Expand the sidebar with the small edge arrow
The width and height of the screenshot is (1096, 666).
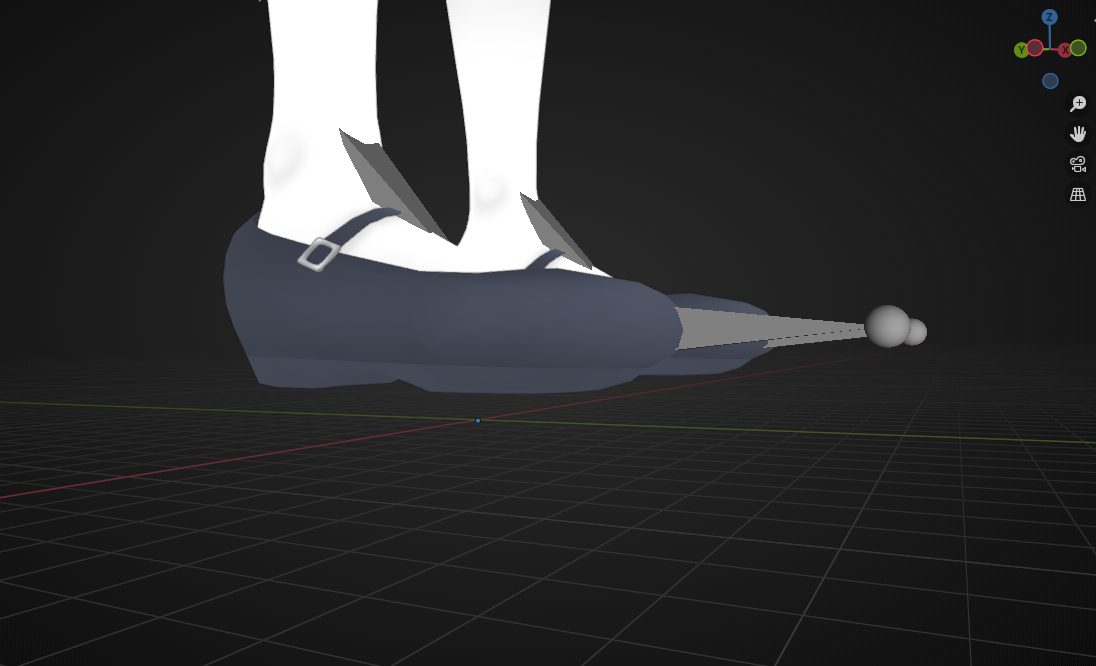click(1094, 20)
